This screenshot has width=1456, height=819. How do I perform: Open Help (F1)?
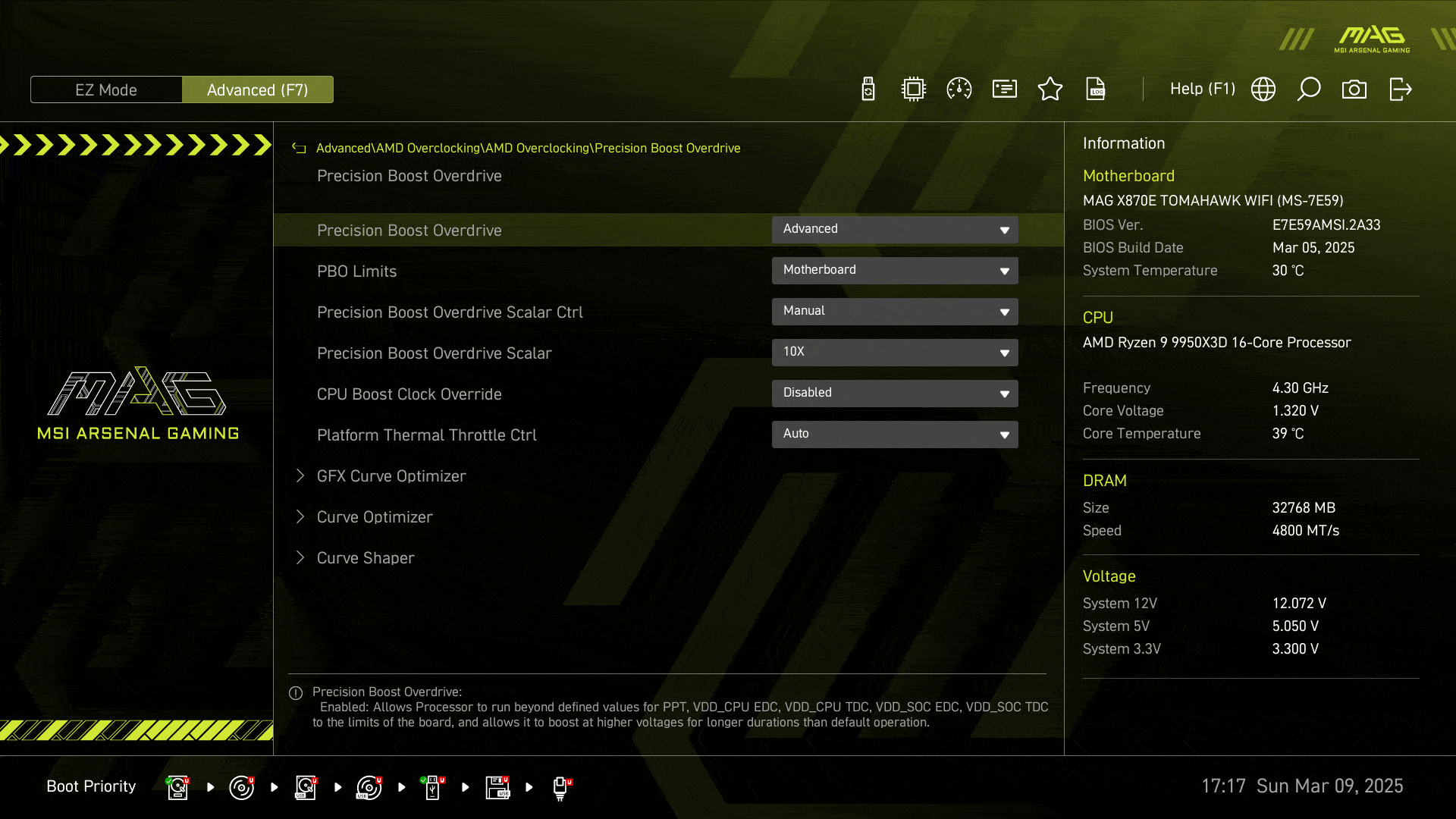1203,89
